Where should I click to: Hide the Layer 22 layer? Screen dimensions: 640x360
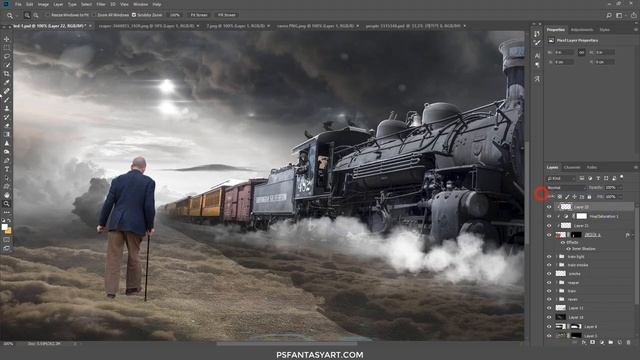pos(549,207)
